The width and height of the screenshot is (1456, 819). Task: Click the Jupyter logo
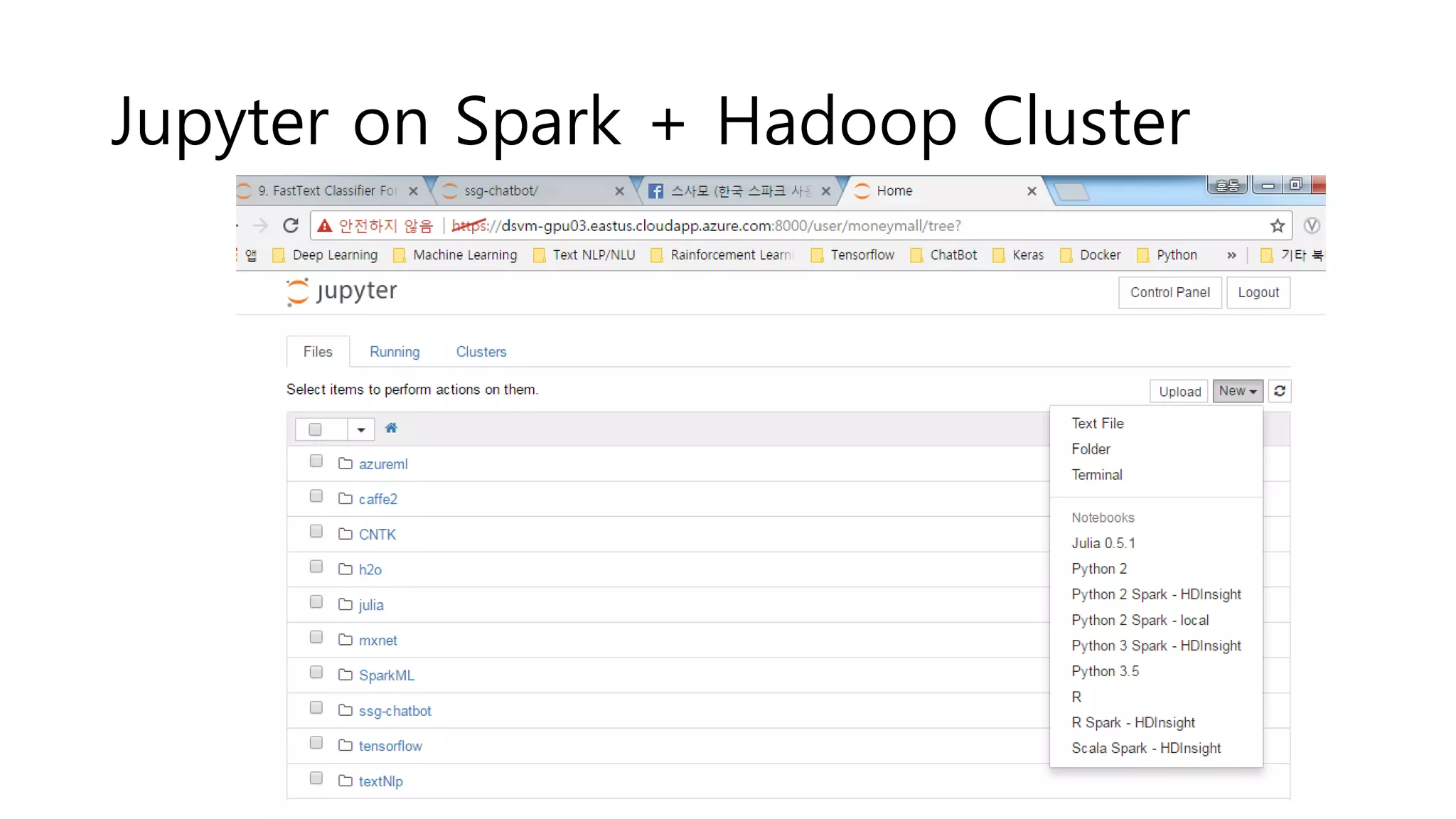[342, 291]
